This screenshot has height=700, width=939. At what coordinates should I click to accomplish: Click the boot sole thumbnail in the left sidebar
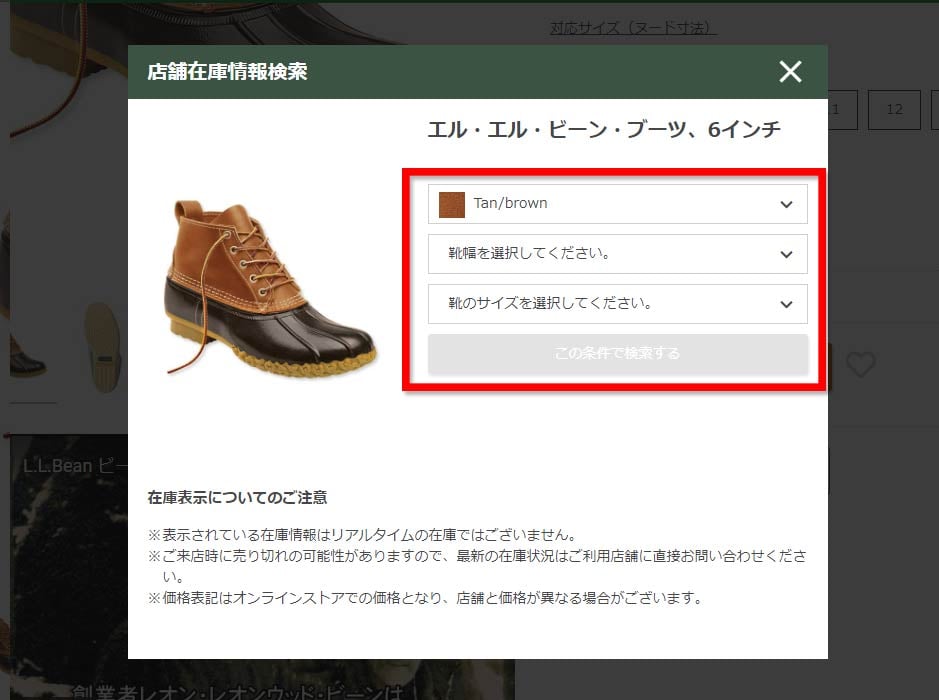[x=104, y=348]
